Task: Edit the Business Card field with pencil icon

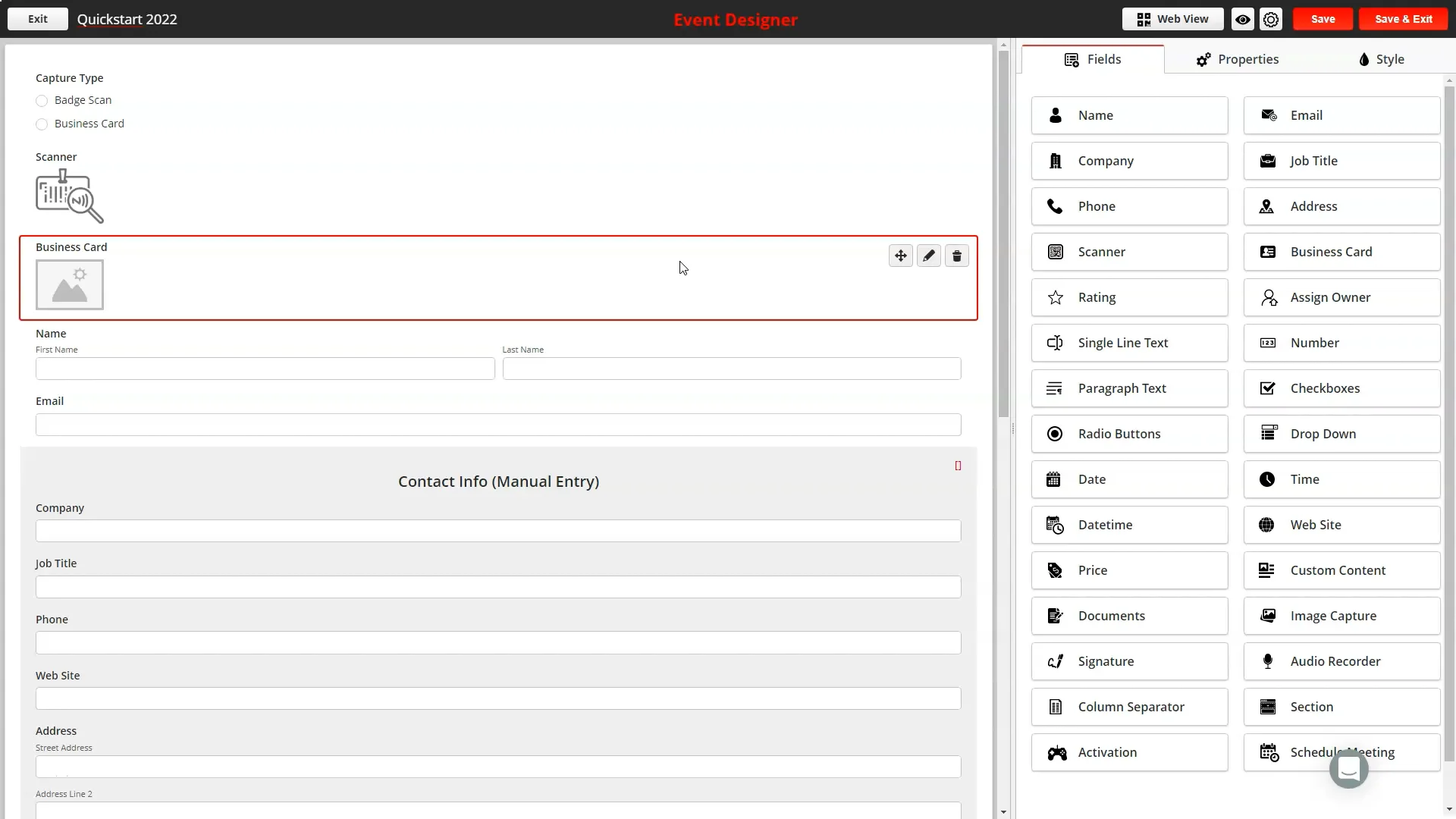Action: [928, 256]
